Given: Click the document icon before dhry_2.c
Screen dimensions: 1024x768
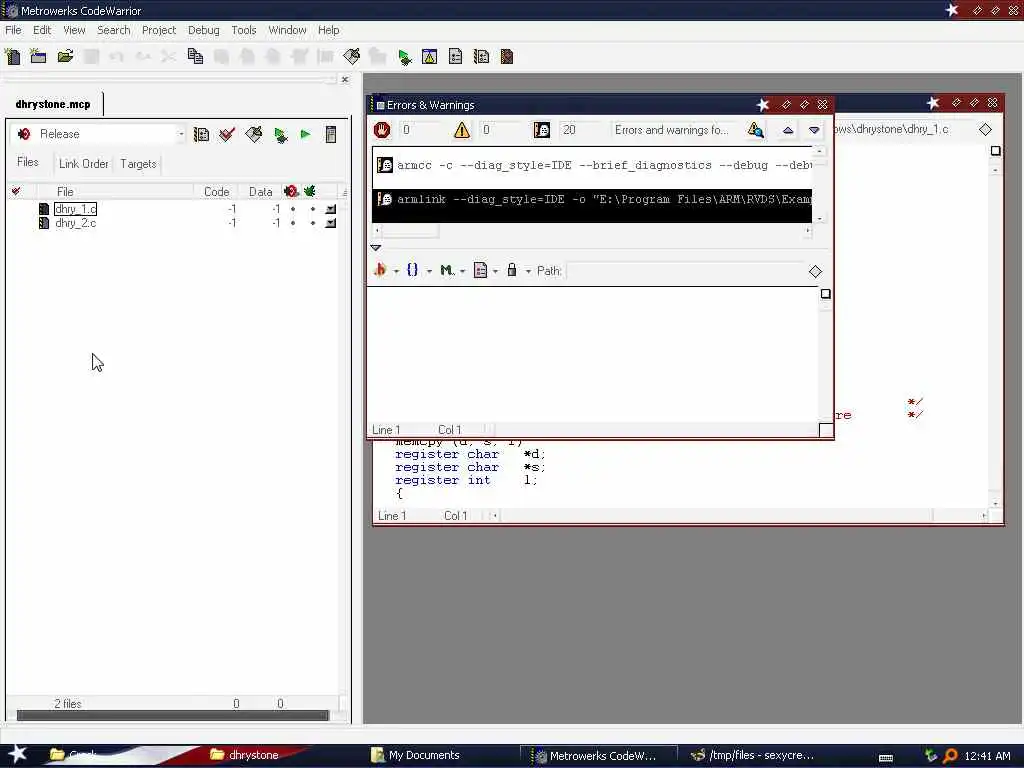Looking at the screenshot, I should 44,223.
